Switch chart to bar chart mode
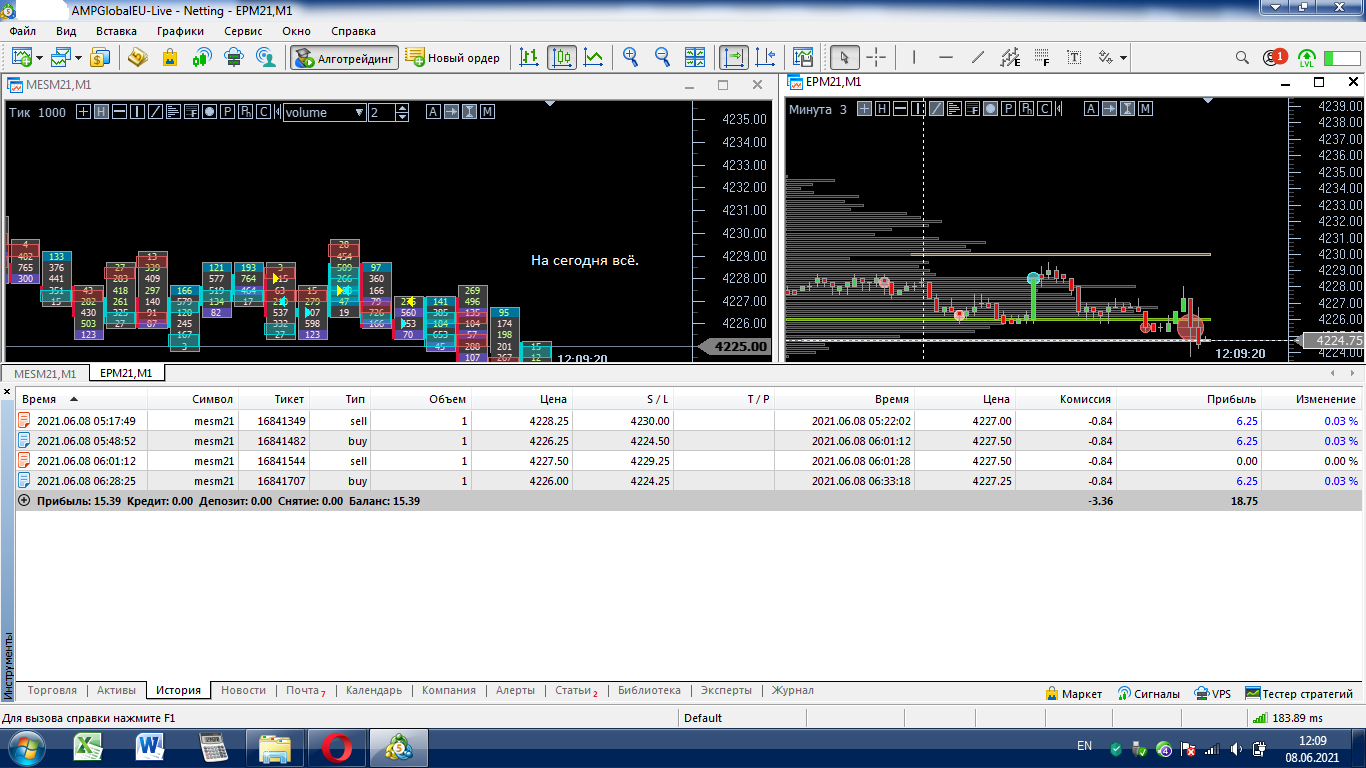This screenshot has height=768, width=1366. pos(530,57)
